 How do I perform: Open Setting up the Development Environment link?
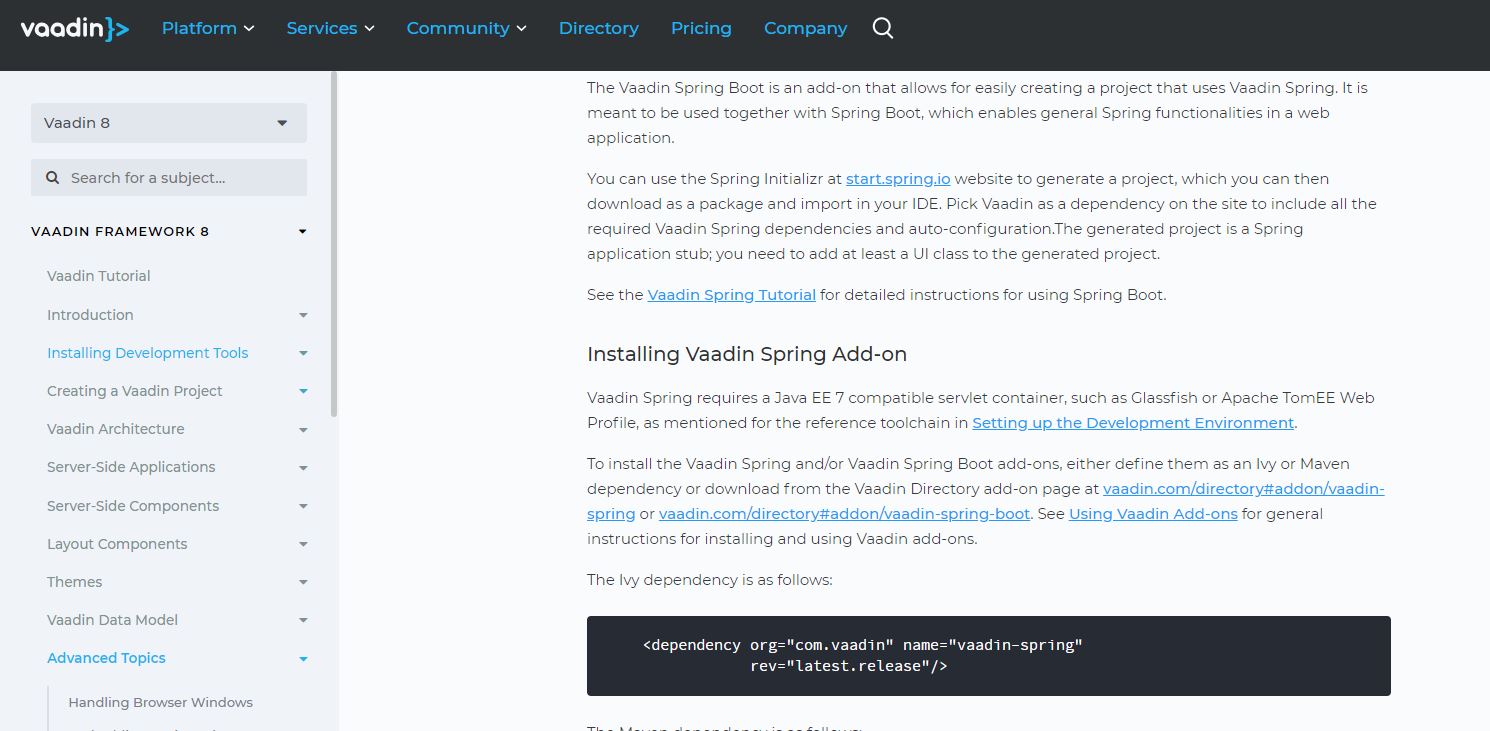coord(1132,422)
